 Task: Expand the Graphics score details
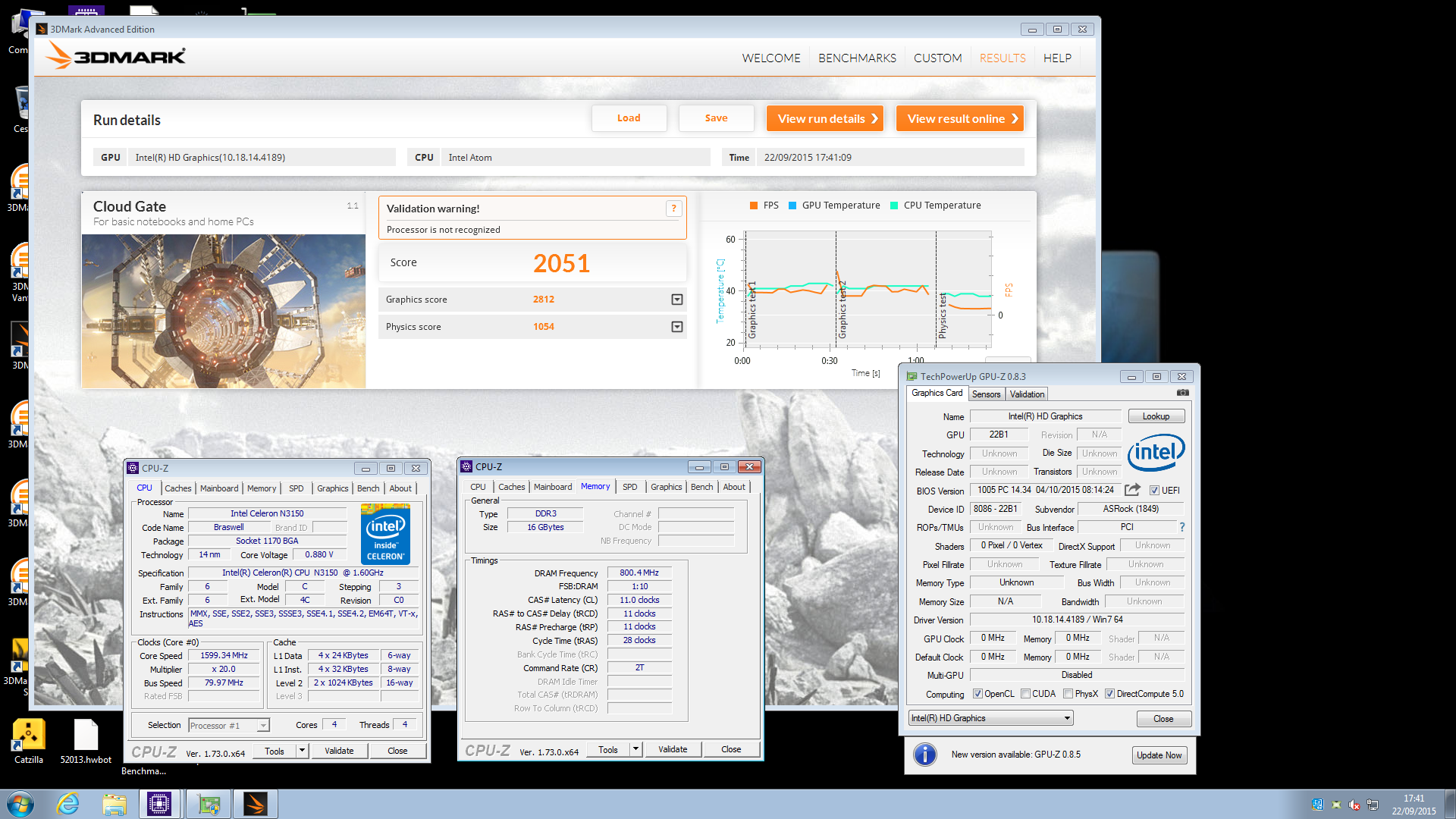(677, 300)
